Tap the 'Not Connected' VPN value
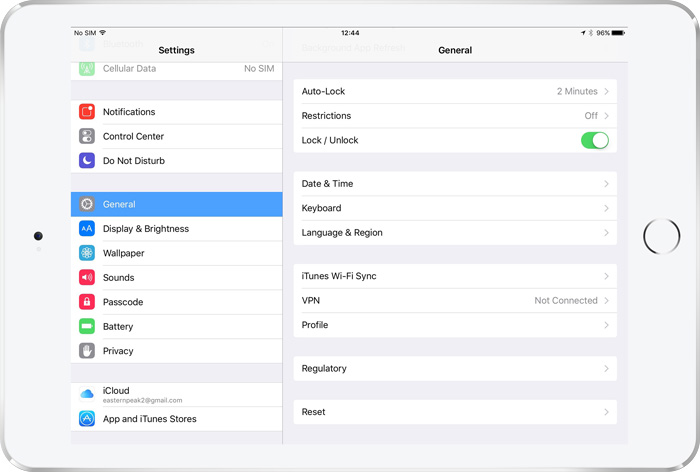 566,301
